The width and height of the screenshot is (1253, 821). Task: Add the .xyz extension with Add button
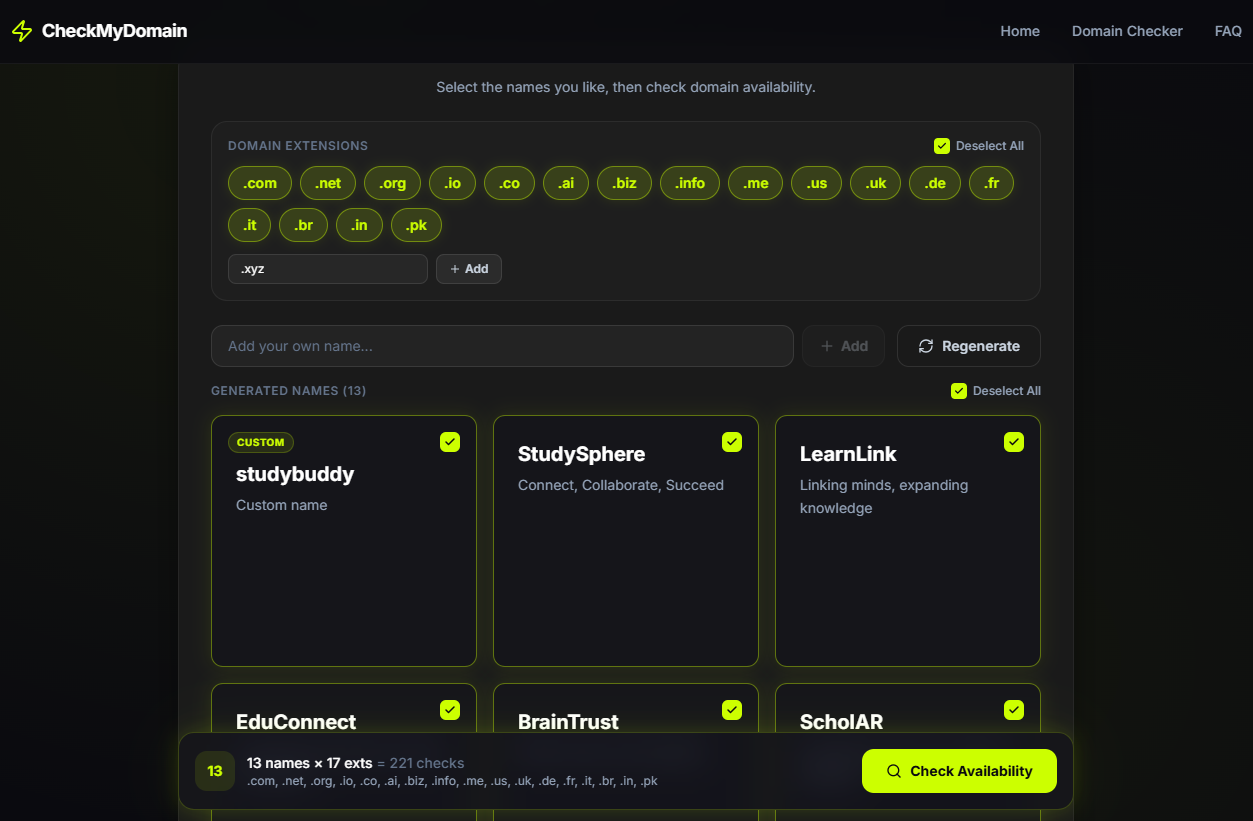(x=469, y=269)
